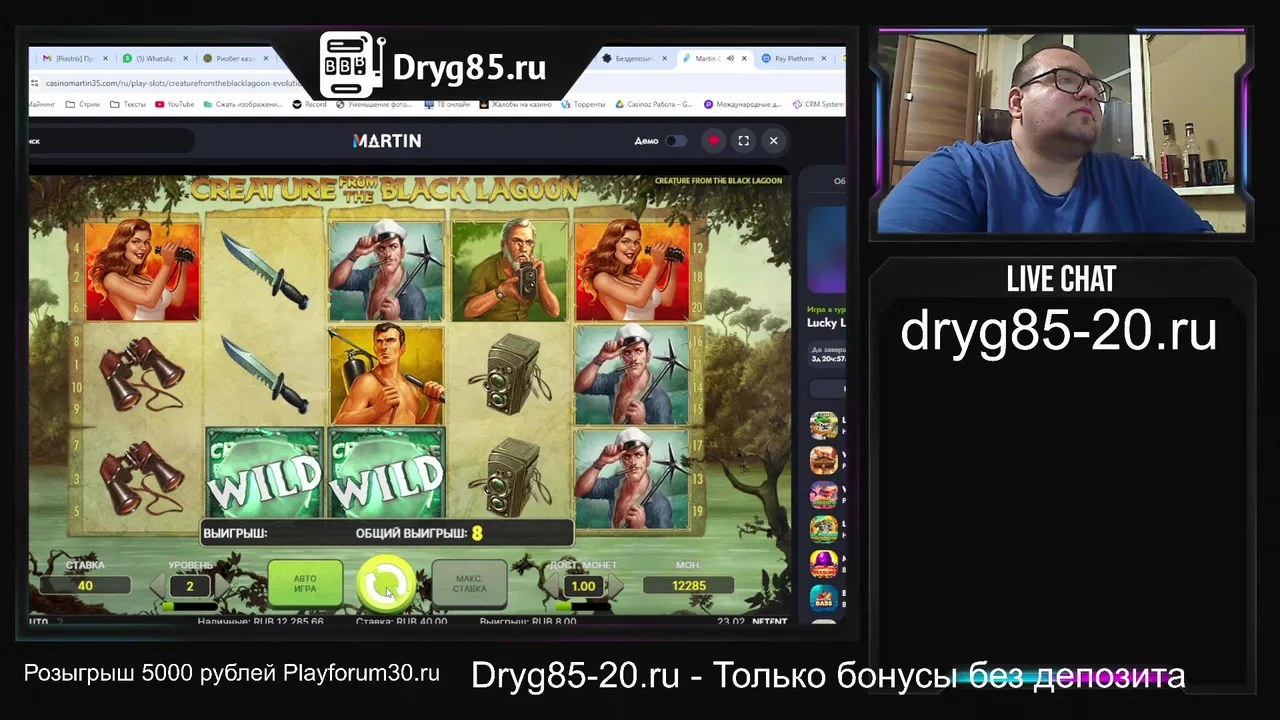Screen dimensions: 1280x720
Task: Click the Lucky L tournament title
Action: [x=827, y=323]
